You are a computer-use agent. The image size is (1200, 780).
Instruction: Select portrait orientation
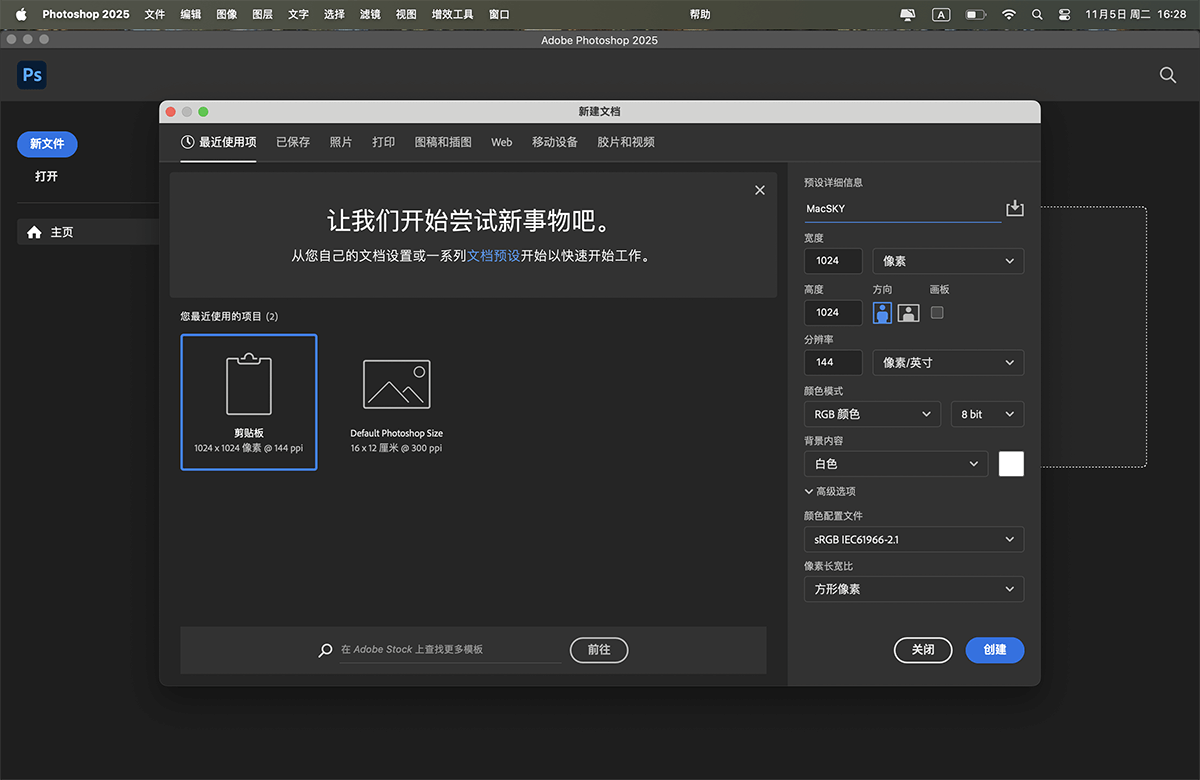pyautogui.click(x=882, y=313)
